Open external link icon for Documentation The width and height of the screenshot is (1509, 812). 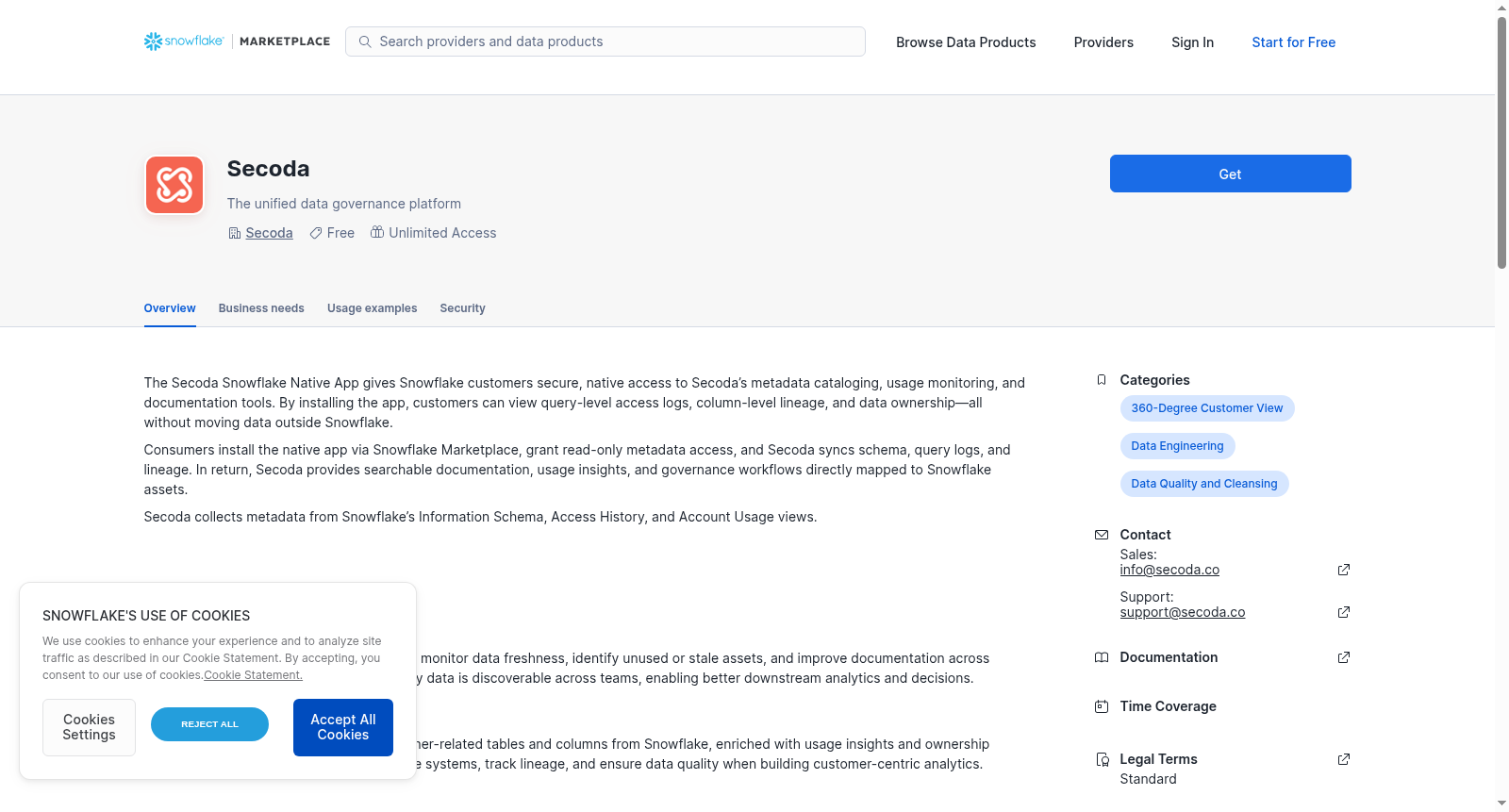tap(1344, 657)
